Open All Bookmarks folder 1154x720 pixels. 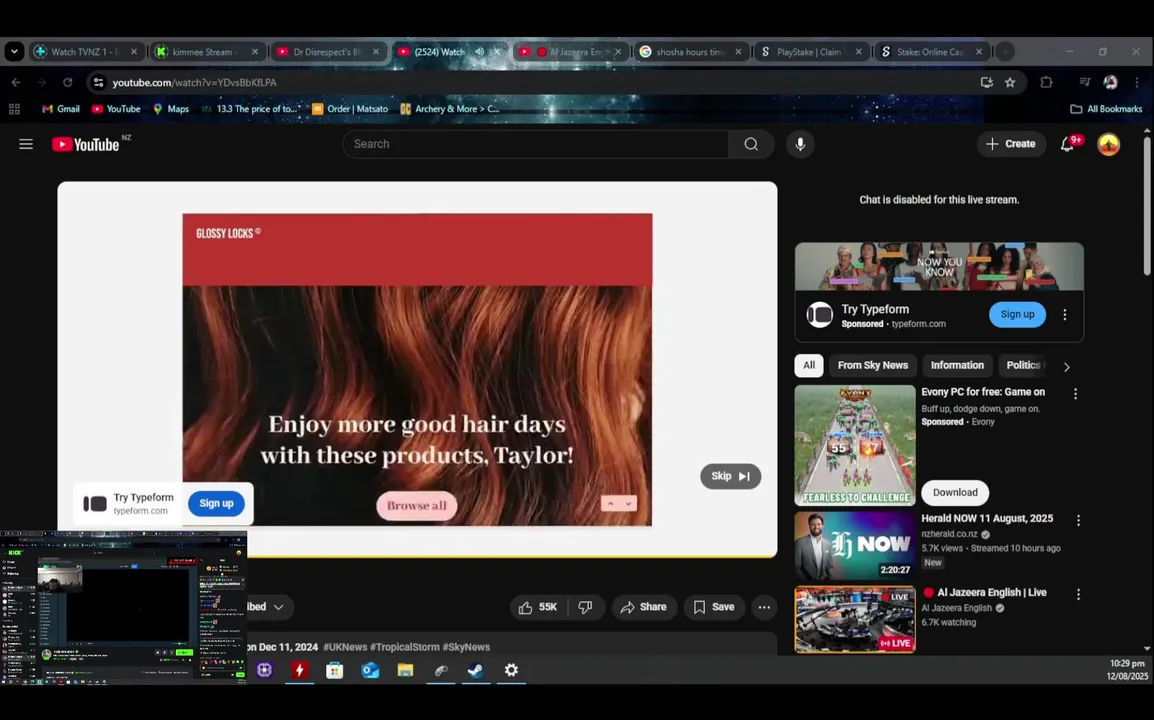coord(1106,109)
